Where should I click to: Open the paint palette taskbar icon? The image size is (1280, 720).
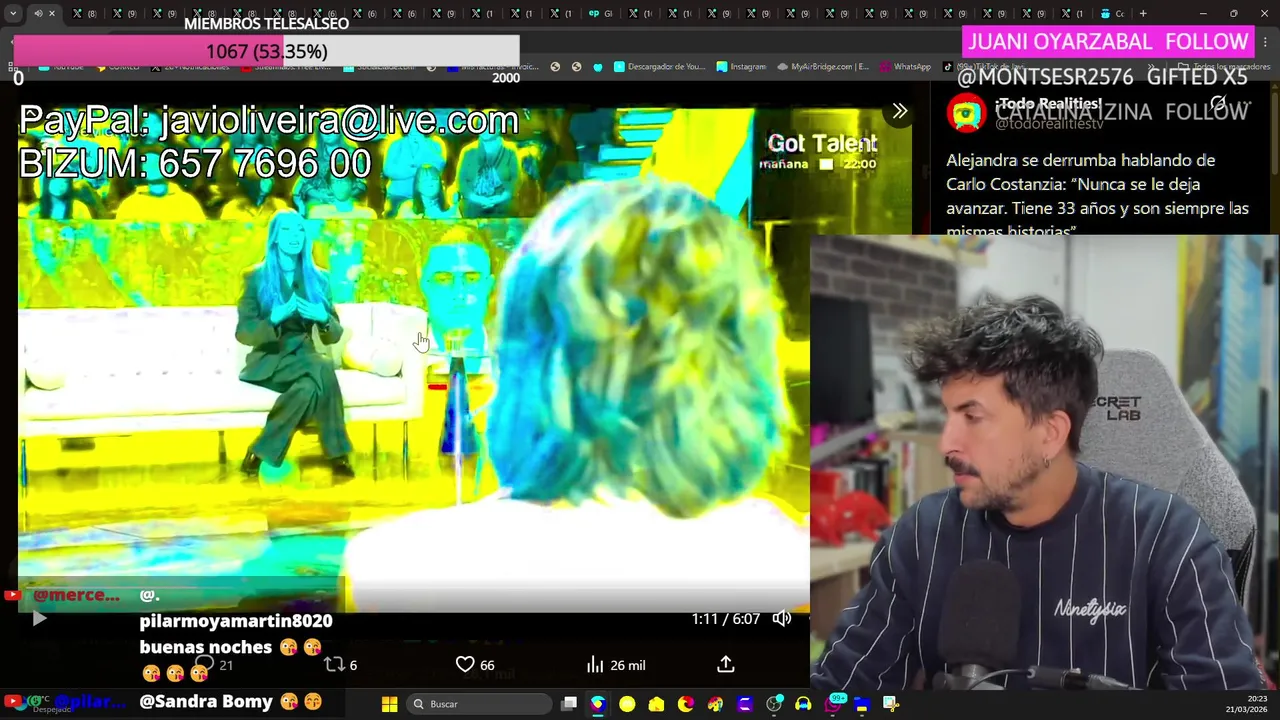point(715,704)
